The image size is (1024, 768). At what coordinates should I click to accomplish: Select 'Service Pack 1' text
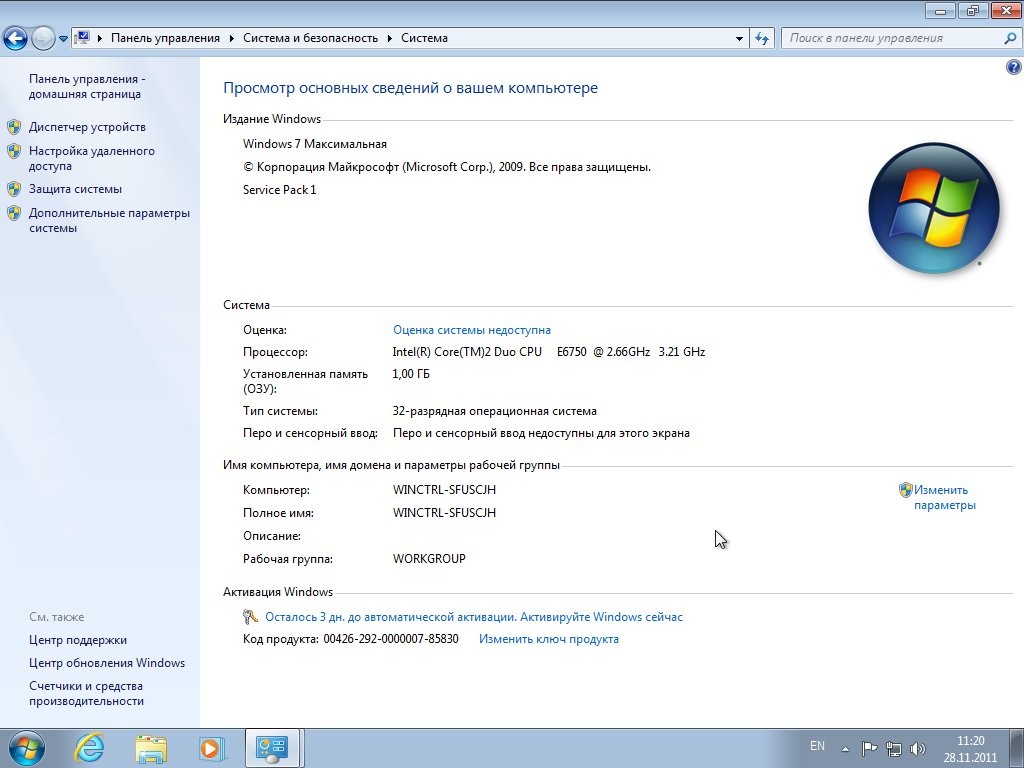click(280, 189)
